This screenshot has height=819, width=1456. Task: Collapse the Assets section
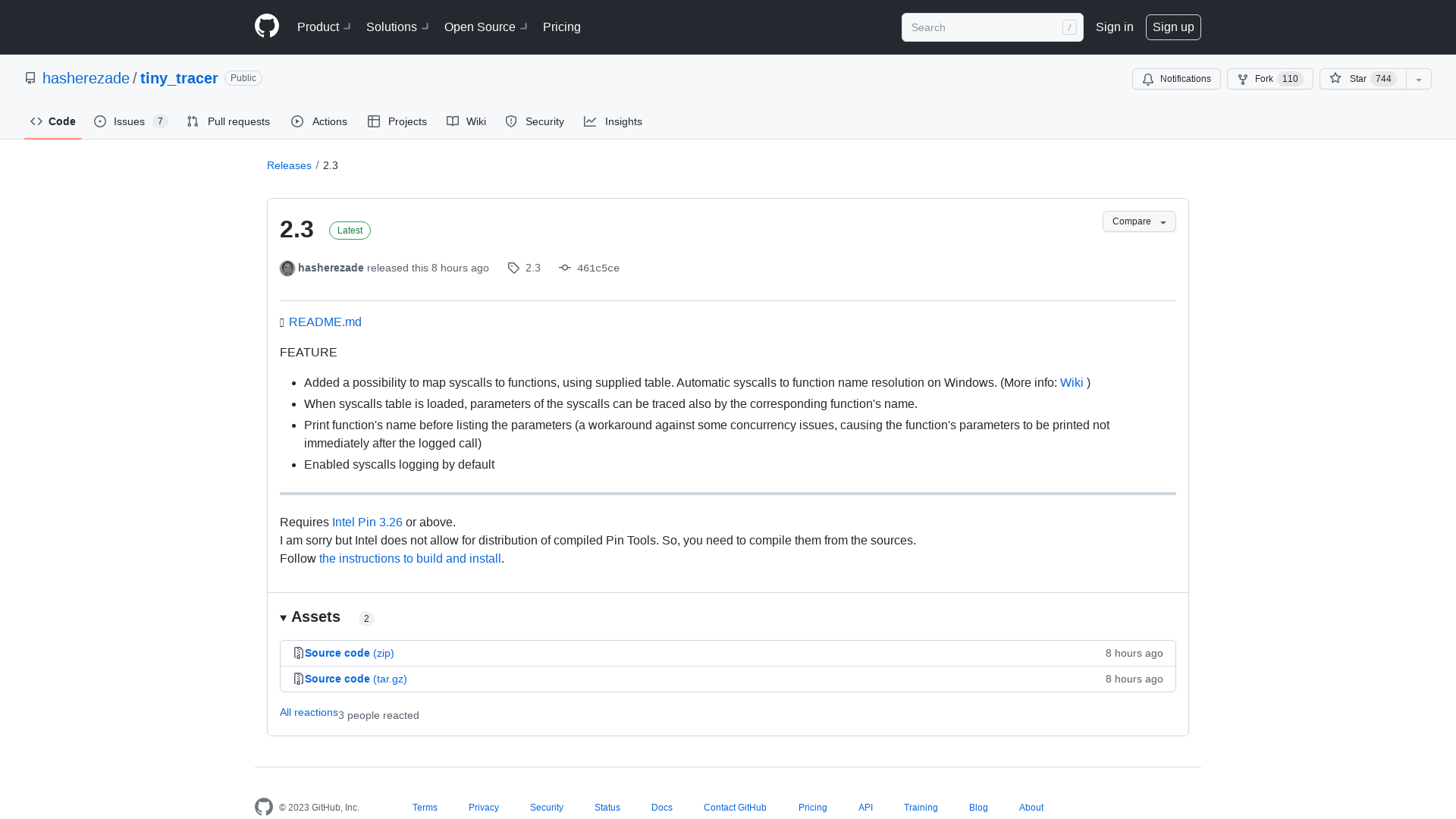point(310,617)
